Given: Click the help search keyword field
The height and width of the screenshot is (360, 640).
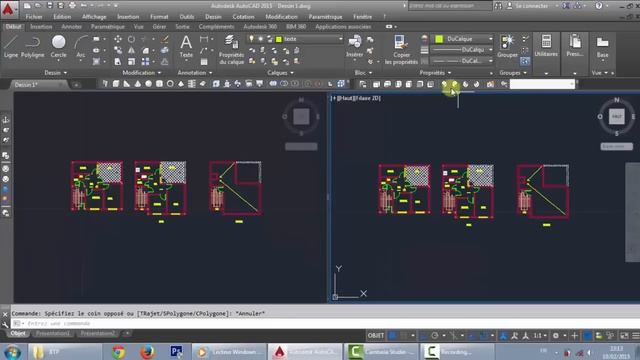Looking at the screenshot, I should coord(450,6).
